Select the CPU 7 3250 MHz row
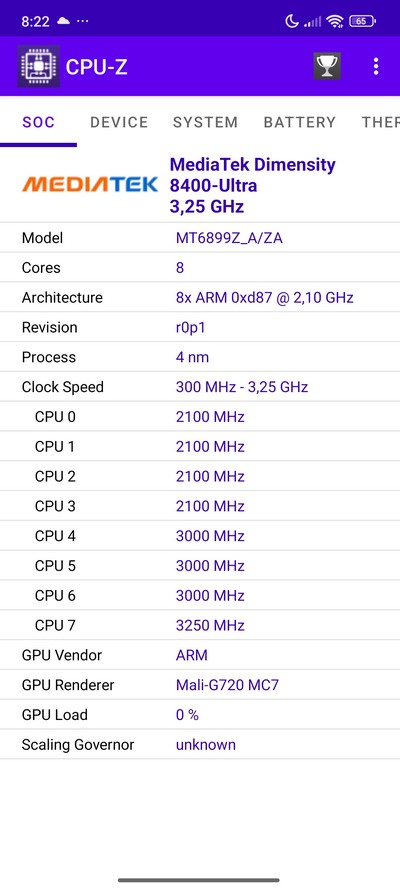This screenshot has height=889, width=400. point(200,625)
